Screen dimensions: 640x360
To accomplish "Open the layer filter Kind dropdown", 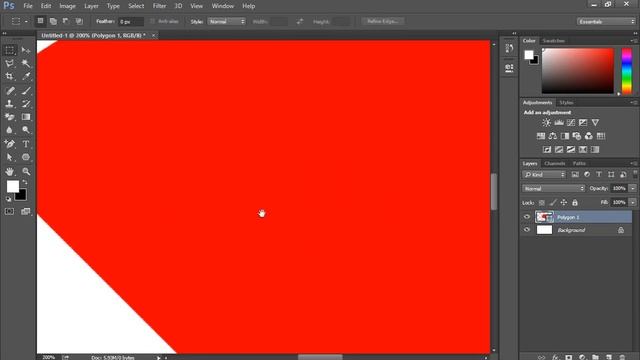I will [544, 175].
